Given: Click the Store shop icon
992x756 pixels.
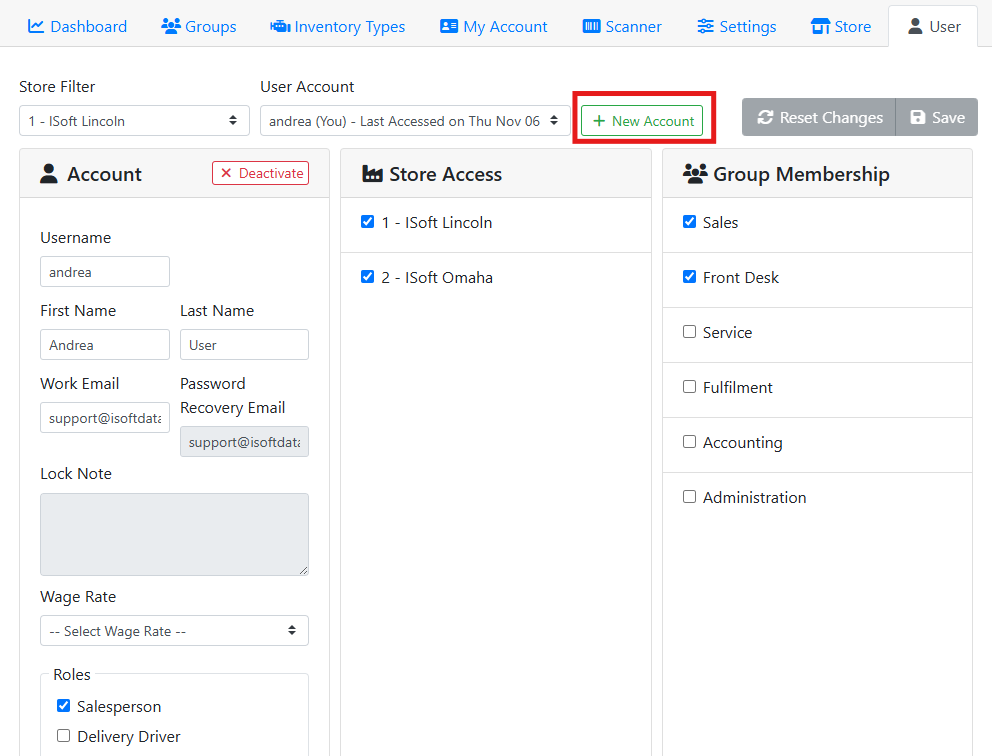Looking at the screenshot, I should [x=820, y=27].
